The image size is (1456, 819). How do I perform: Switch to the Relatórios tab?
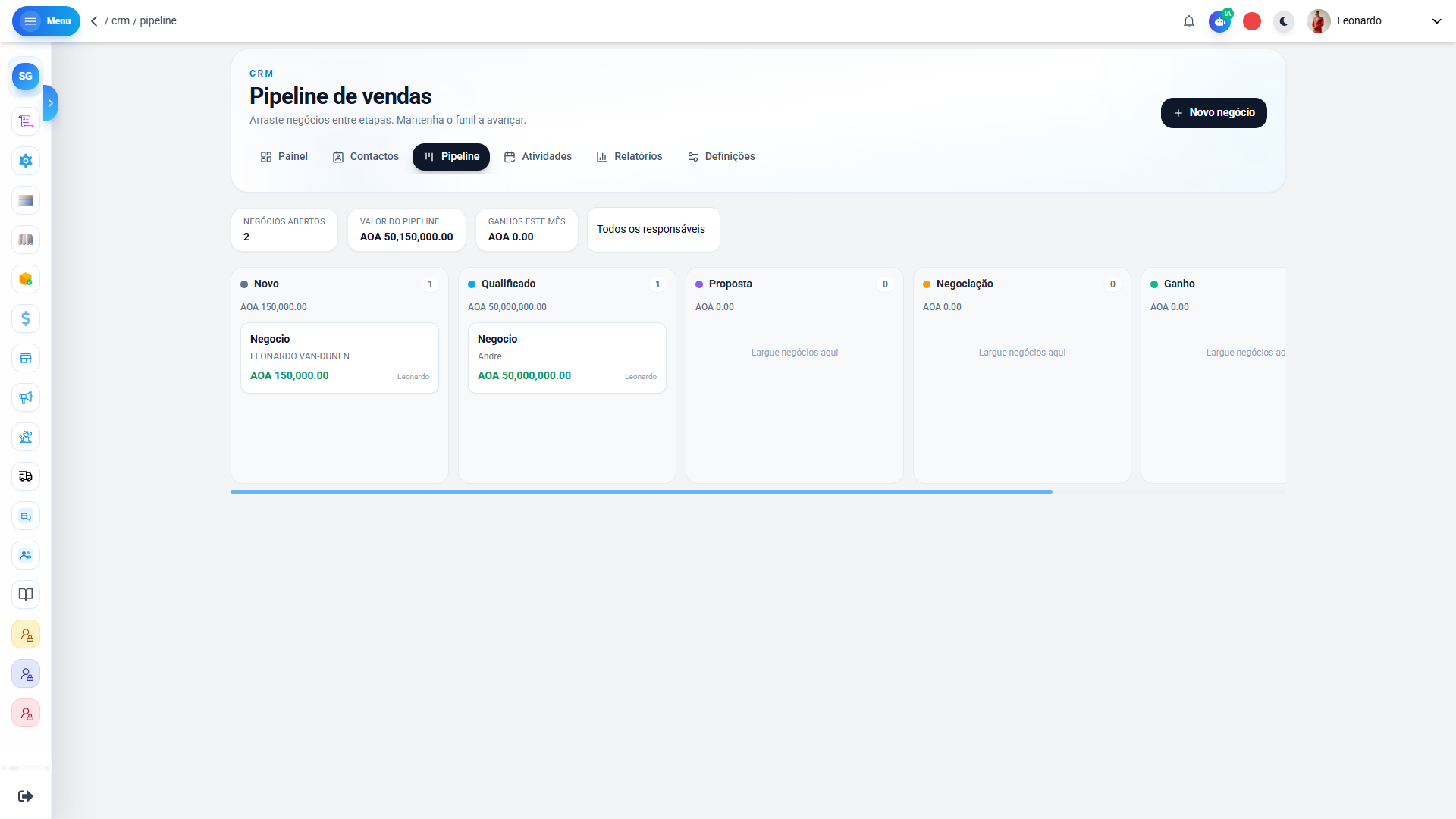(x=629, y=157)
